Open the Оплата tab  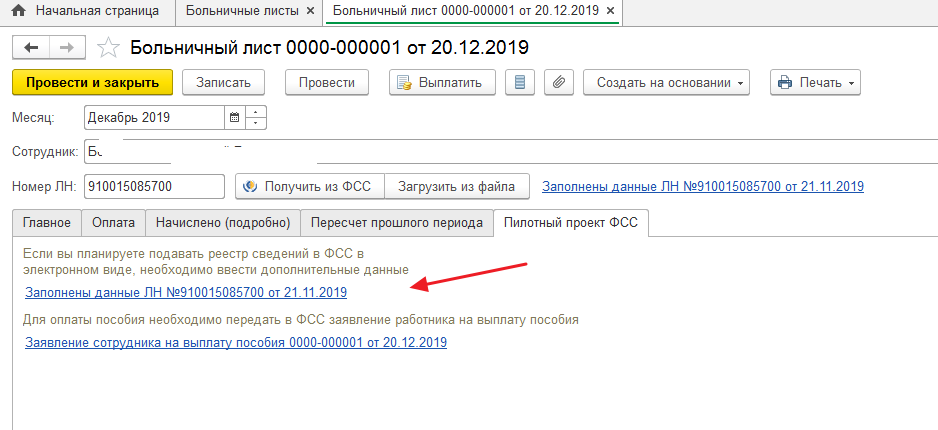click(114, 222)
